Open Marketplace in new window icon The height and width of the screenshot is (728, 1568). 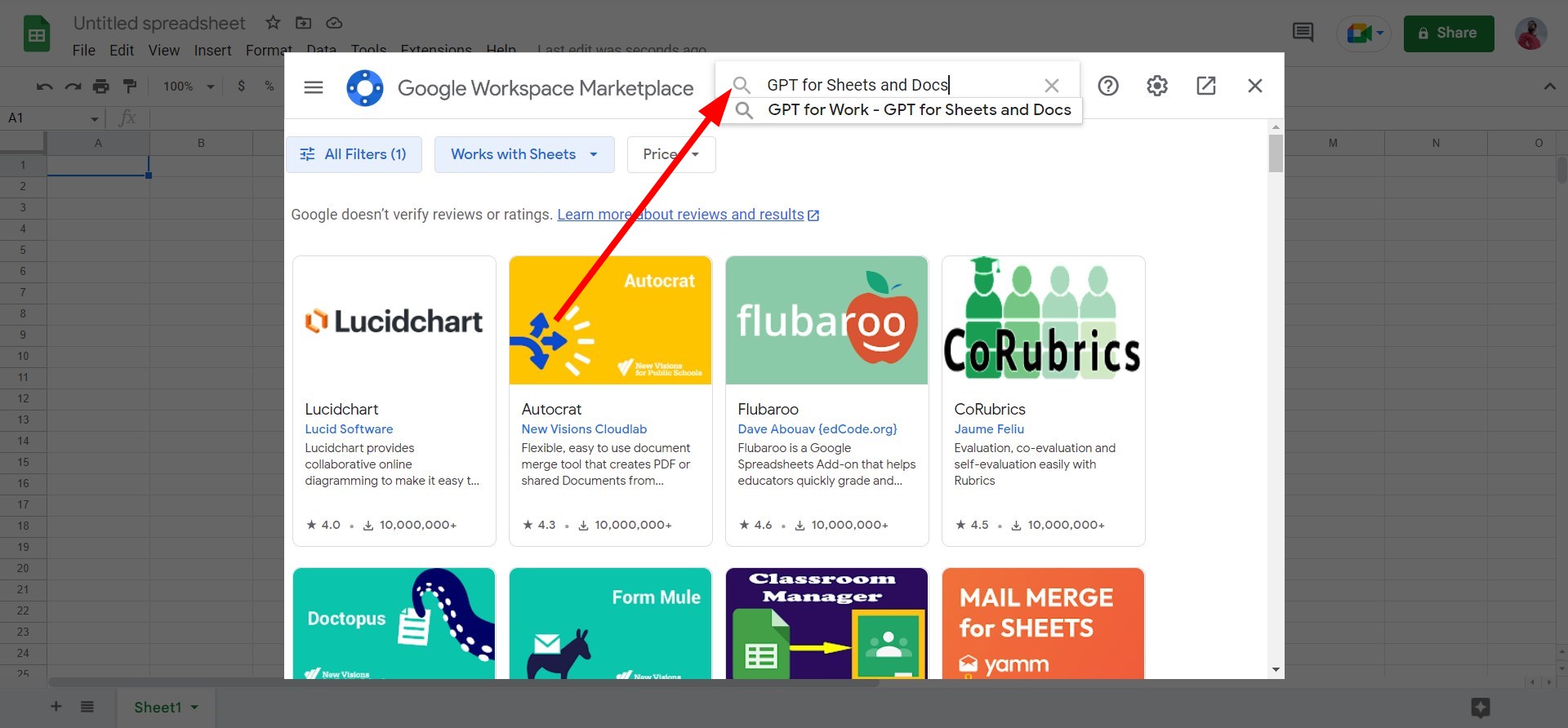click(1206, 86)
